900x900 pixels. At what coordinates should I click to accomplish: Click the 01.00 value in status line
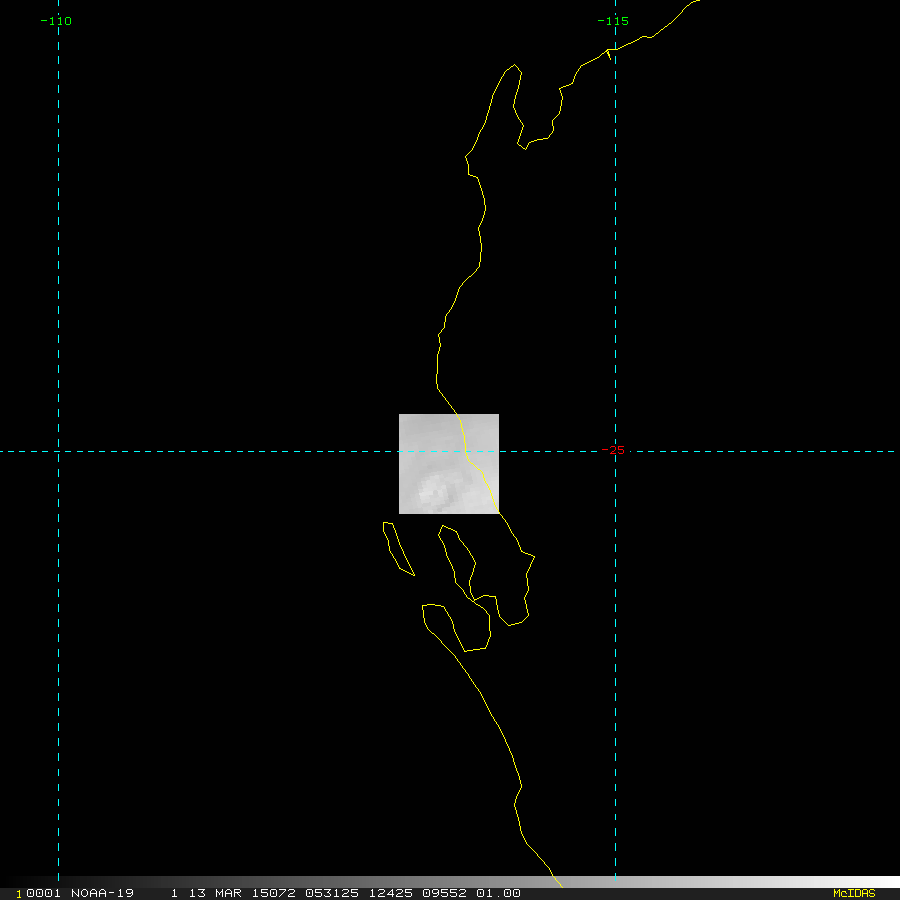tap(497, 893)
